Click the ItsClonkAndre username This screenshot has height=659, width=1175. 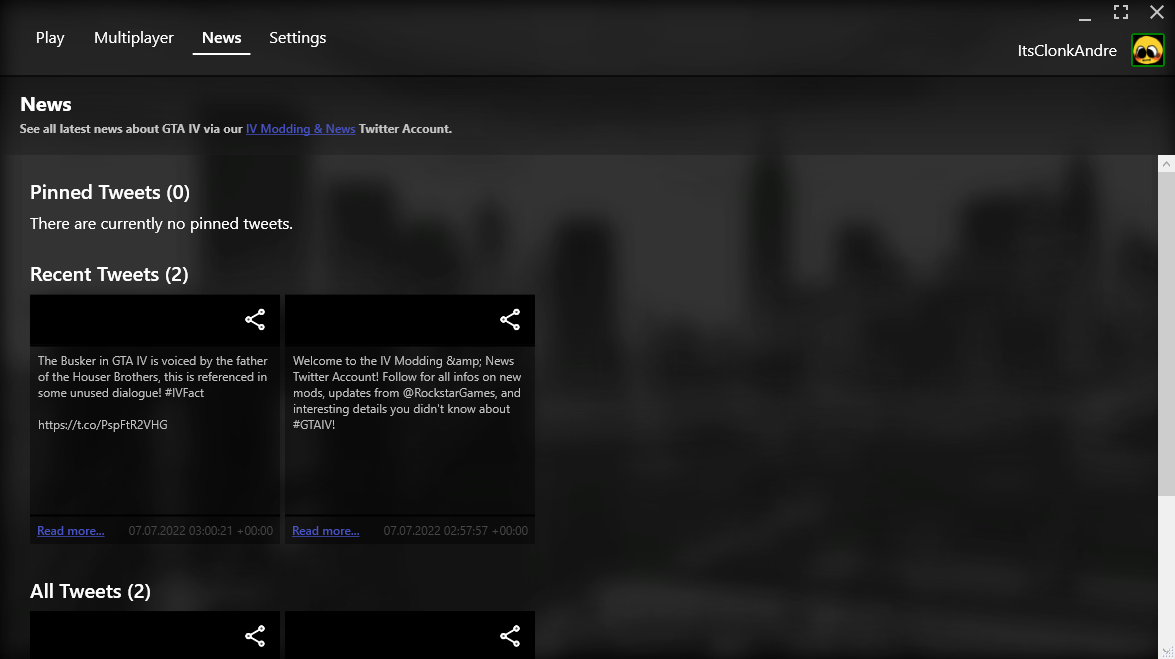1067,51
